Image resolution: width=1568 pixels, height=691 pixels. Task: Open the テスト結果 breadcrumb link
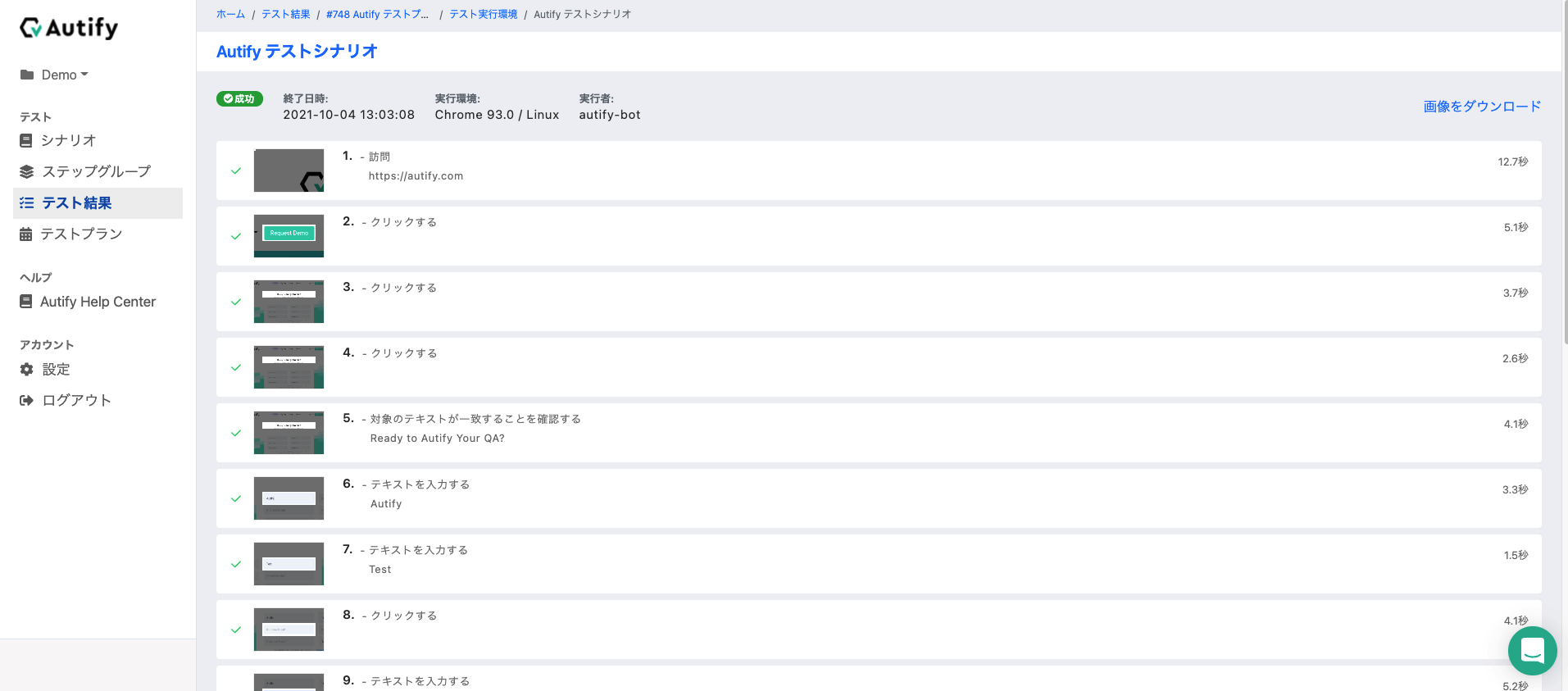click(286, 14)
